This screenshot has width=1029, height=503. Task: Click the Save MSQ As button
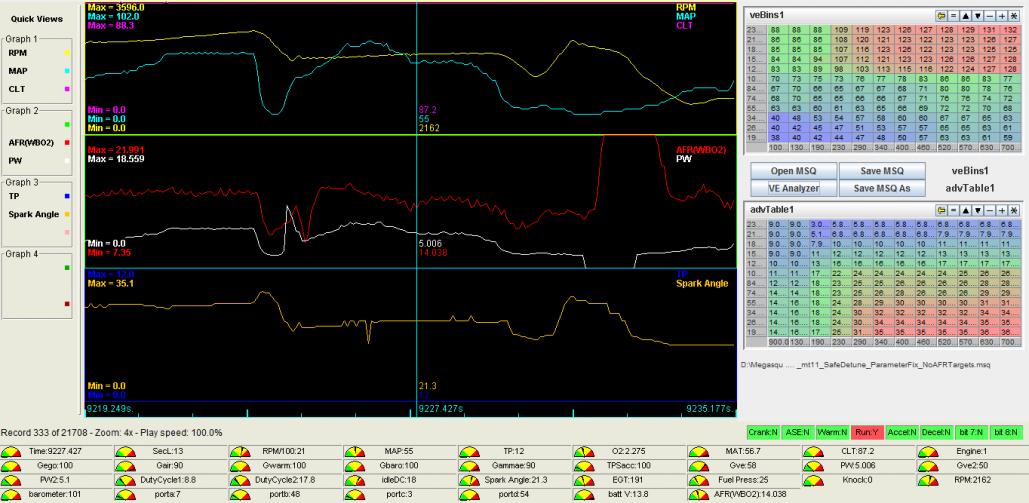click(x=882, y=187)
